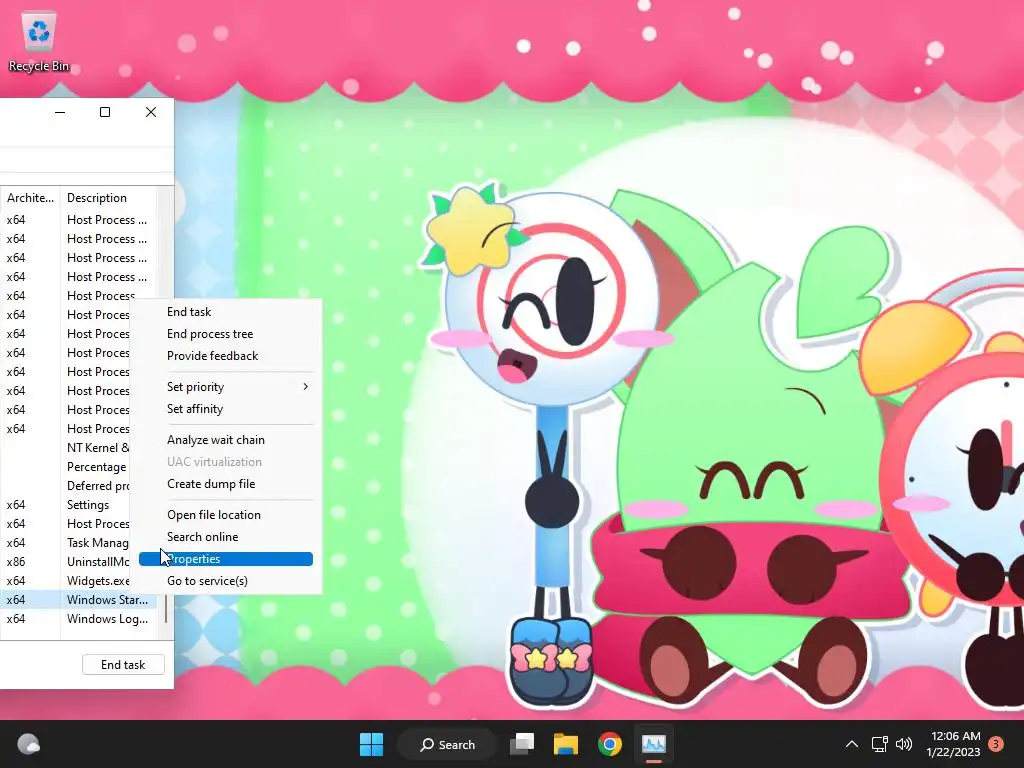Choose End task in the context menu
The height and width of the screenshot is (768, 1024).
coord(226,312)
